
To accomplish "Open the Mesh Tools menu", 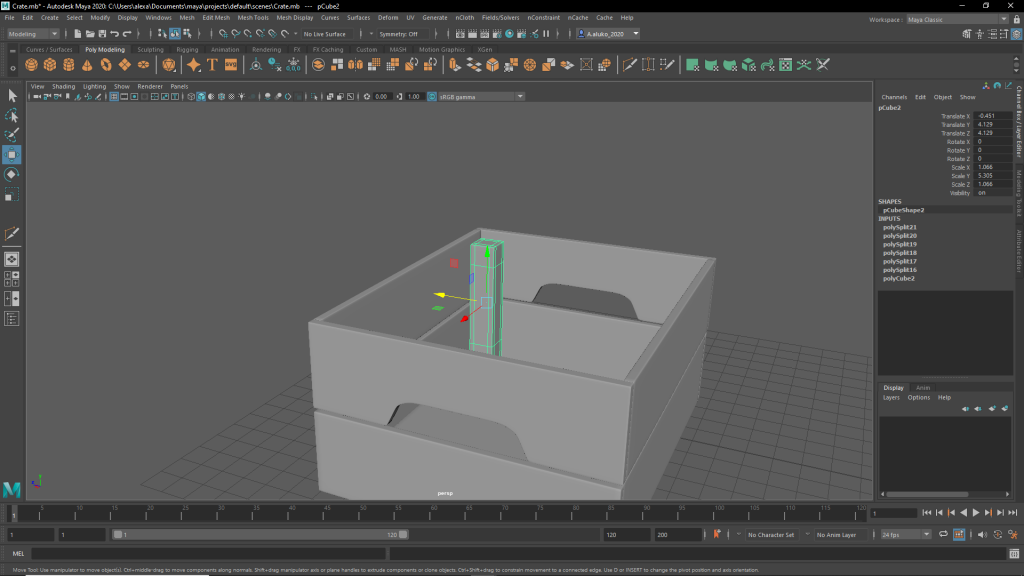I will point(252,18).
